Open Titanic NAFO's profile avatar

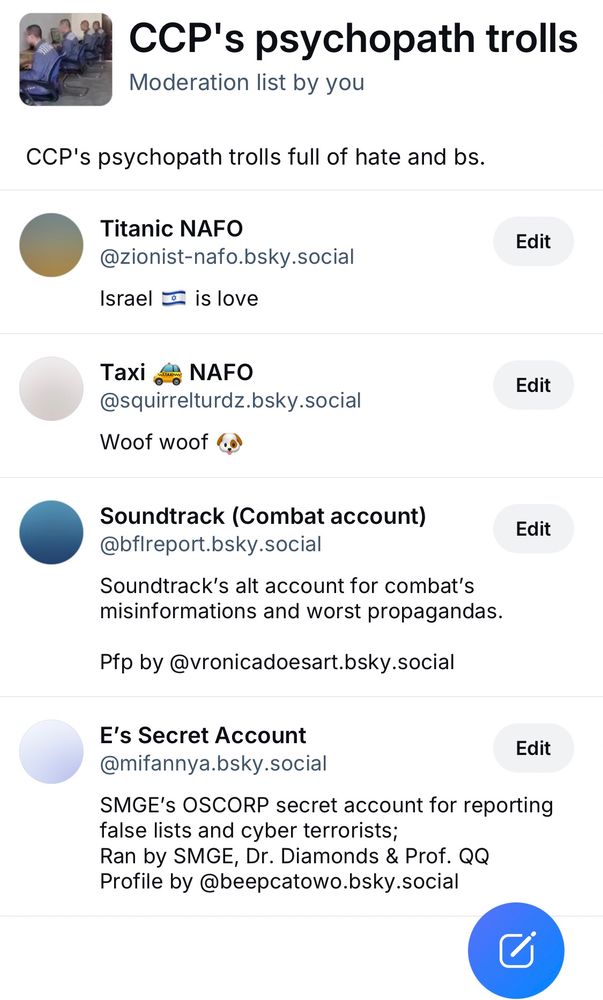[x=51, y=244]
